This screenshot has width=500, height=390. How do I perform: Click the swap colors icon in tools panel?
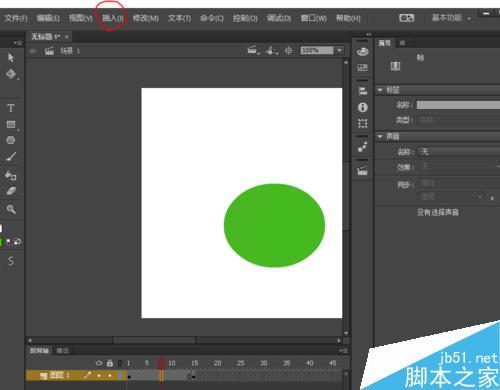coord(17,242)
